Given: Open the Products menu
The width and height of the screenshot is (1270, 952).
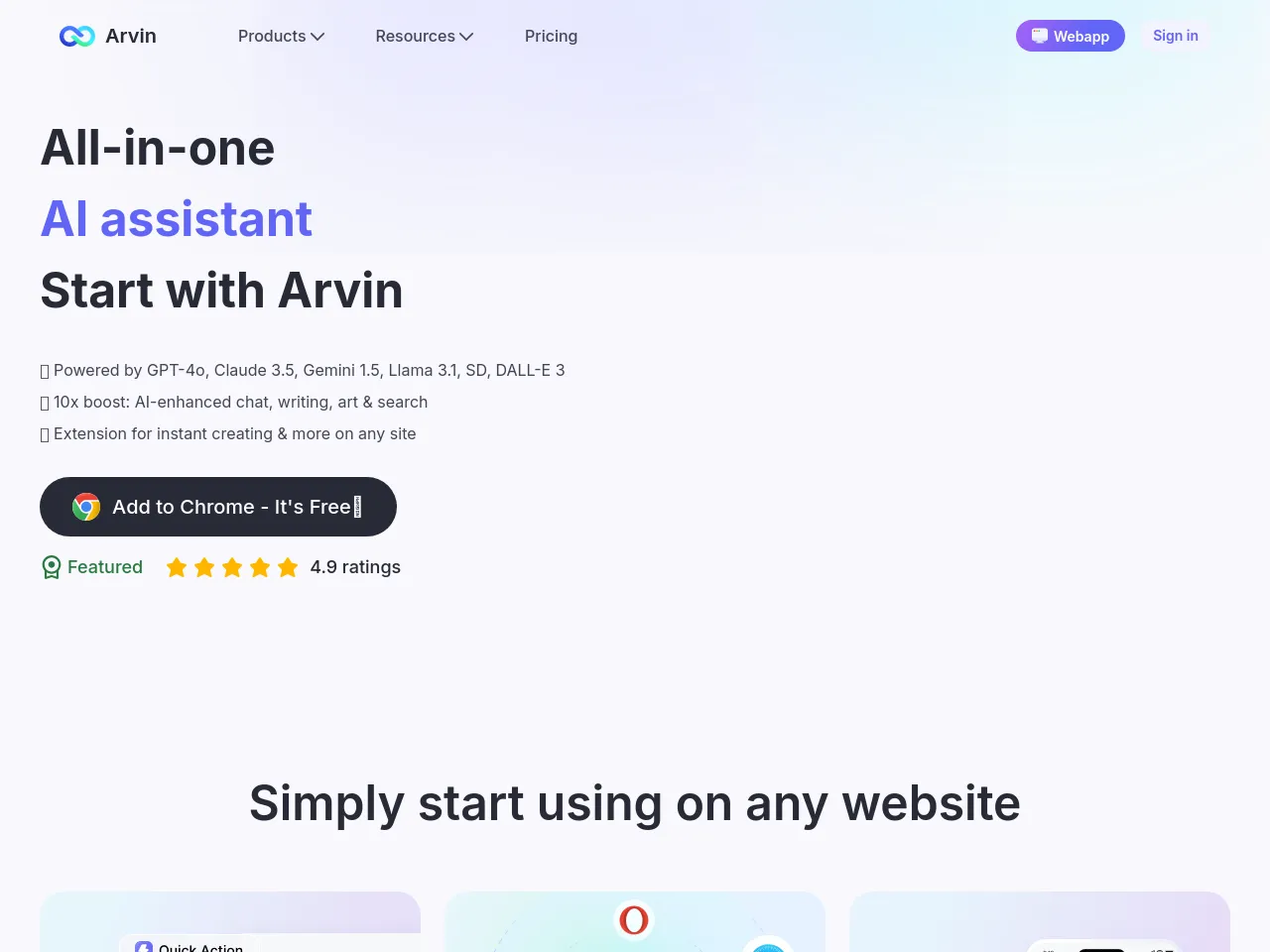Looking at the screenshot, I should click(x=282, y=36).
